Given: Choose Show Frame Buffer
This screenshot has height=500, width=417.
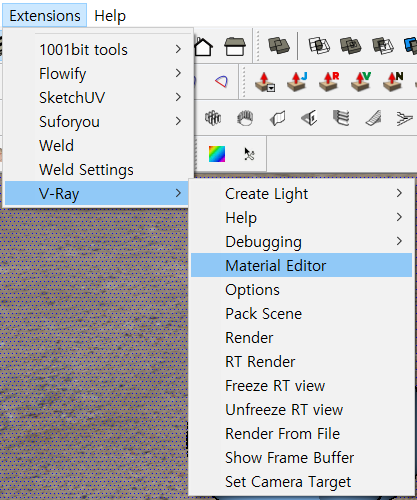Looking at the screenshot, I should [x=302, y=458].
